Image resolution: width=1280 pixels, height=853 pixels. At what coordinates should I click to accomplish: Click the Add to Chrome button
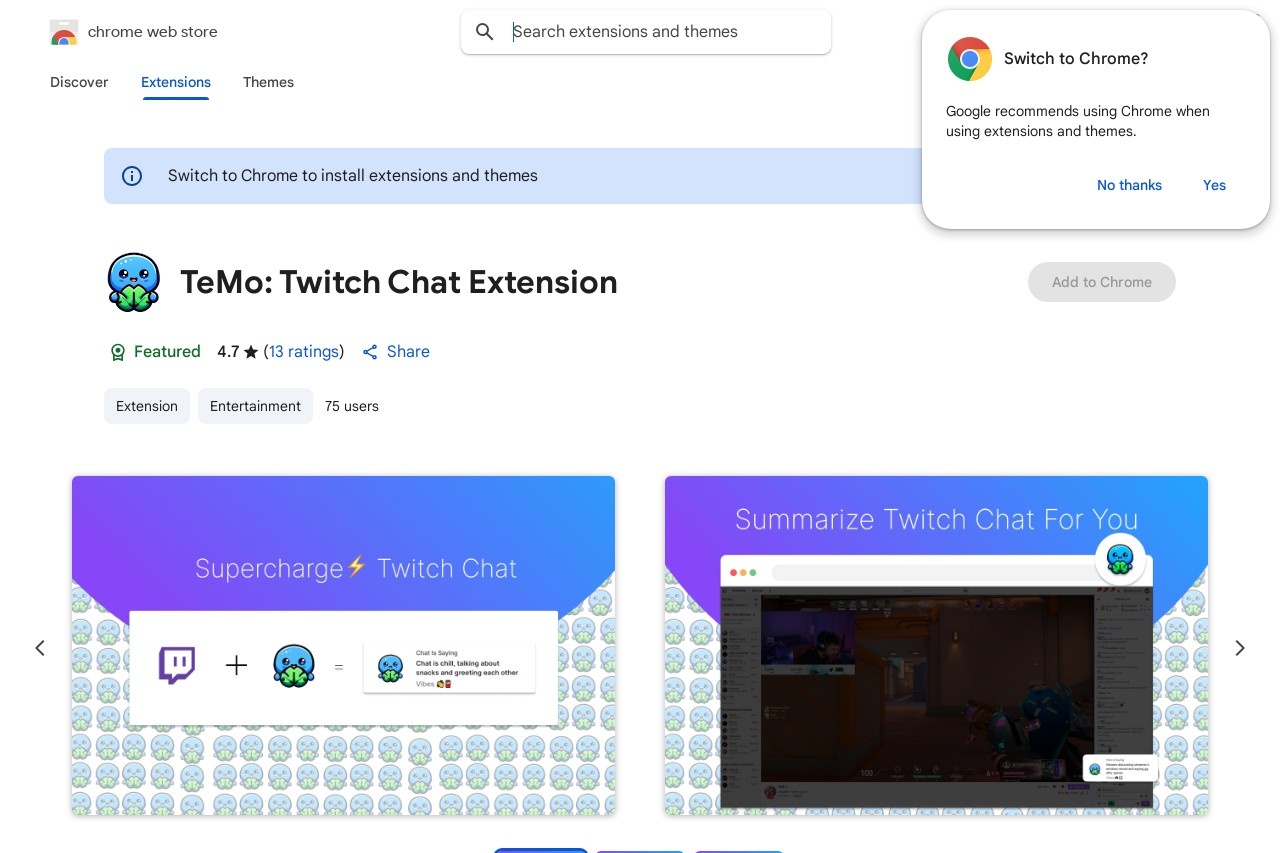coord(1102,282)
